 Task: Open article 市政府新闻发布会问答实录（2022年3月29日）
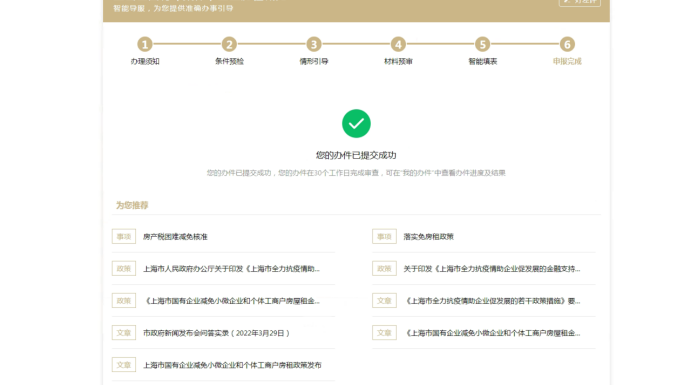pos(216,333)
